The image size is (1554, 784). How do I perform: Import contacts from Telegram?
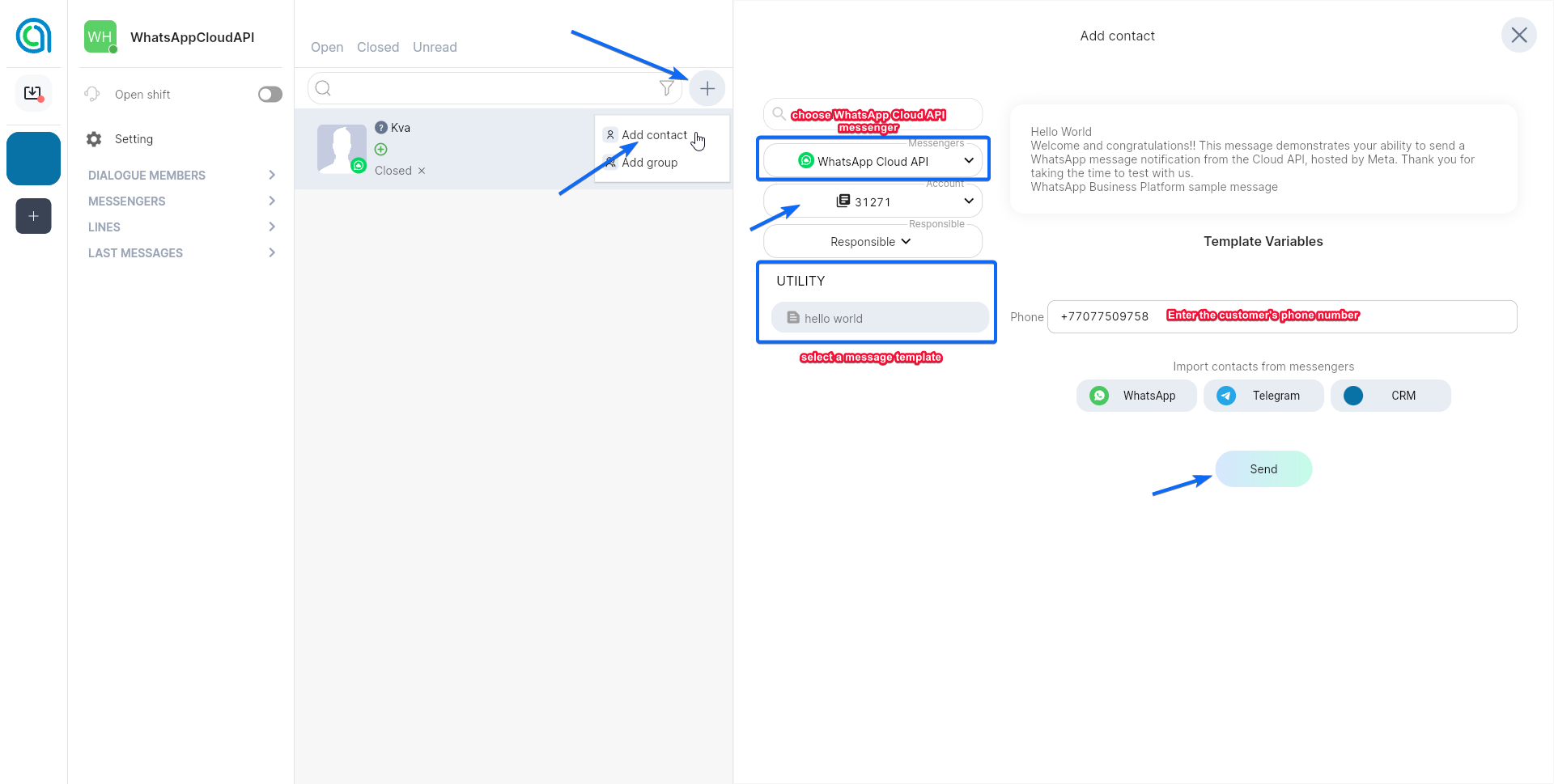tap(1263, 396)
